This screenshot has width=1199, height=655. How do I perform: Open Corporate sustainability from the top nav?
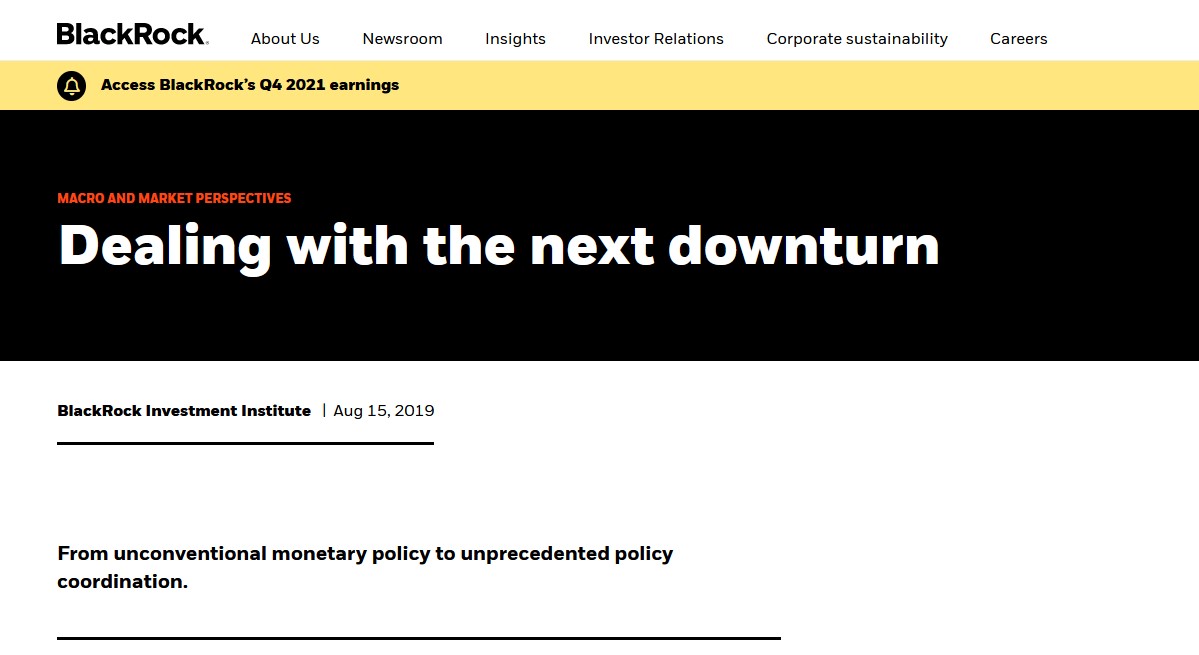point(857,39)
